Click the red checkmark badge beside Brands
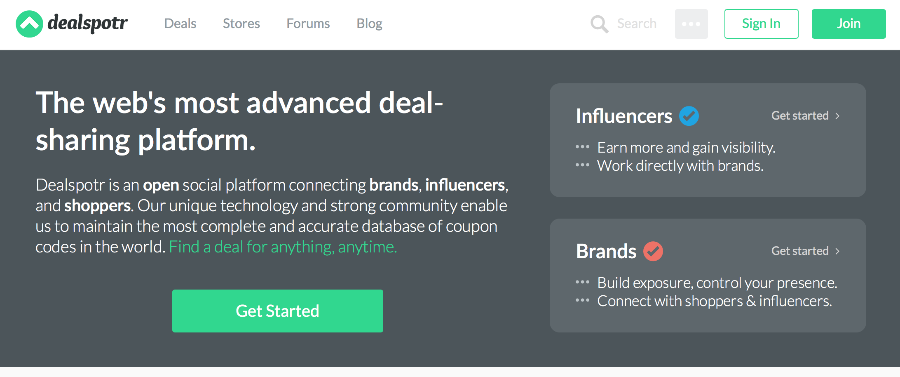 click(x=653, y=251)
